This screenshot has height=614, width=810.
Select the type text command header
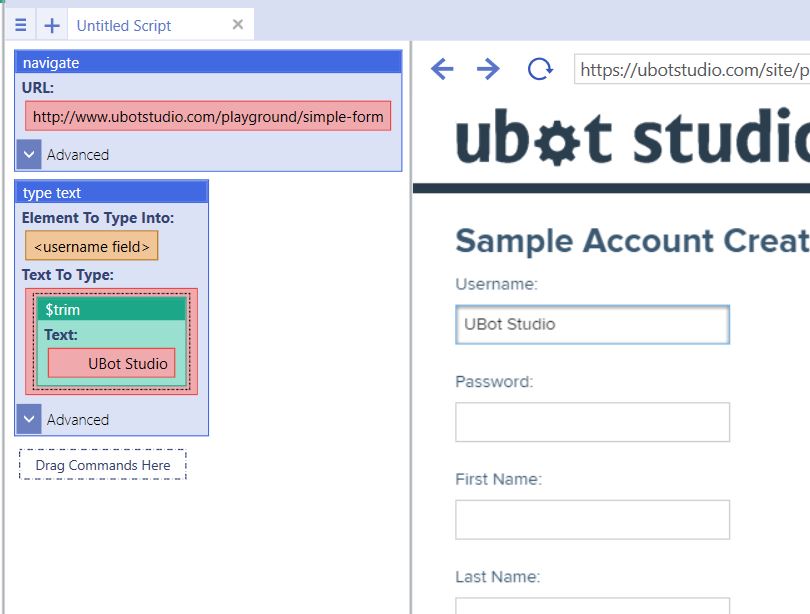112,193
